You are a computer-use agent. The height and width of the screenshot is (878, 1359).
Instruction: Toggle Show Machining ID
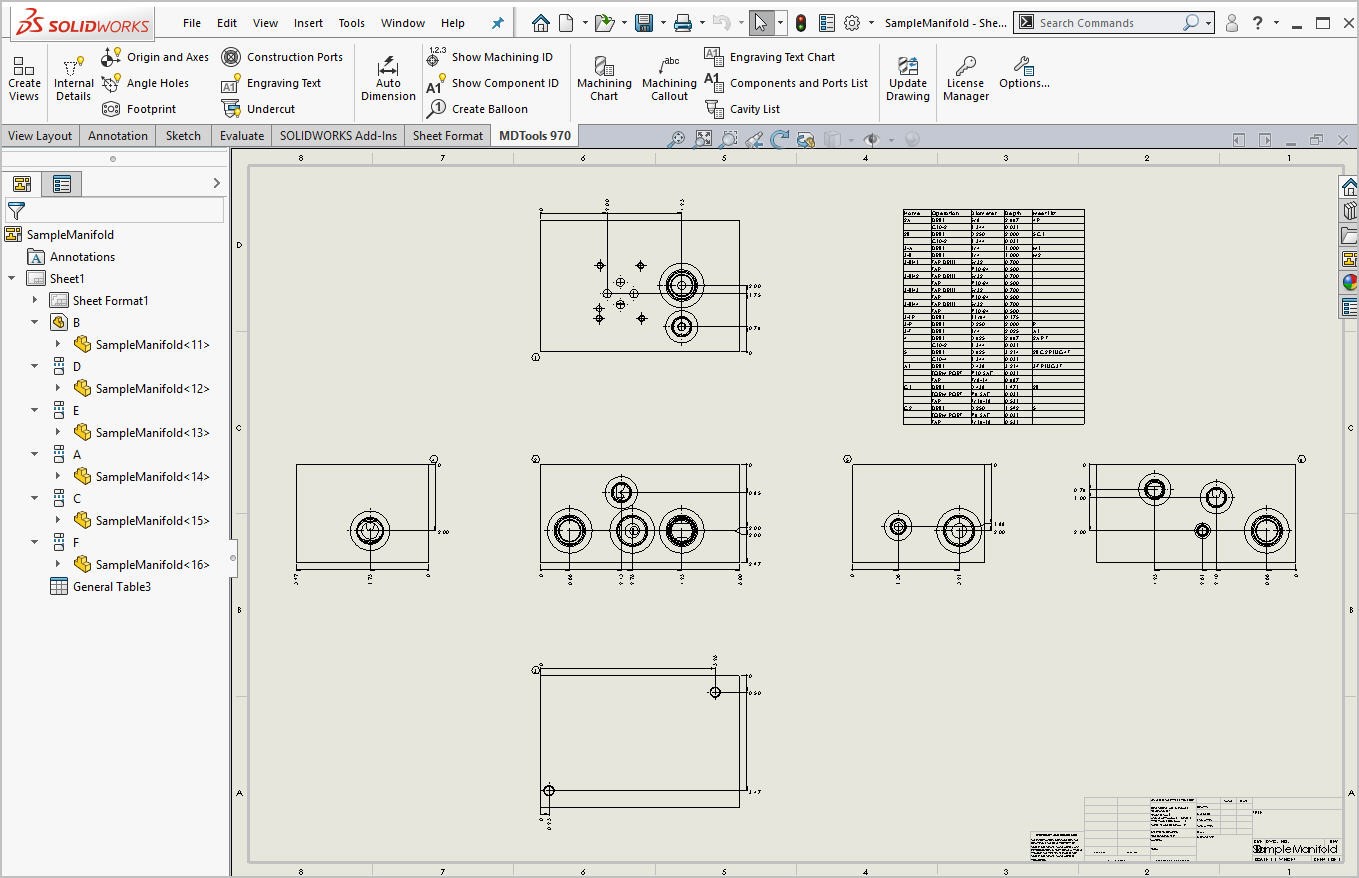point(490,57)
